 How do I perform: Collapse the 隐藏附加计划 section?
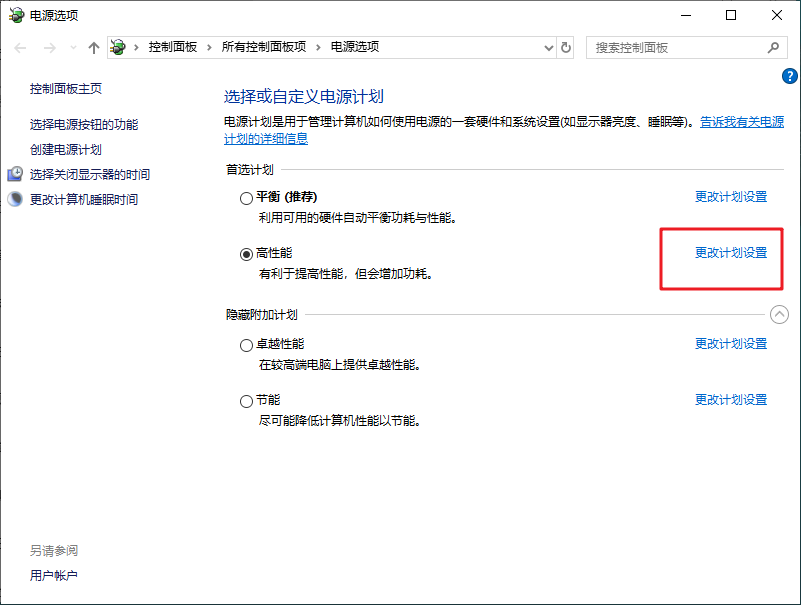(779, 314)
